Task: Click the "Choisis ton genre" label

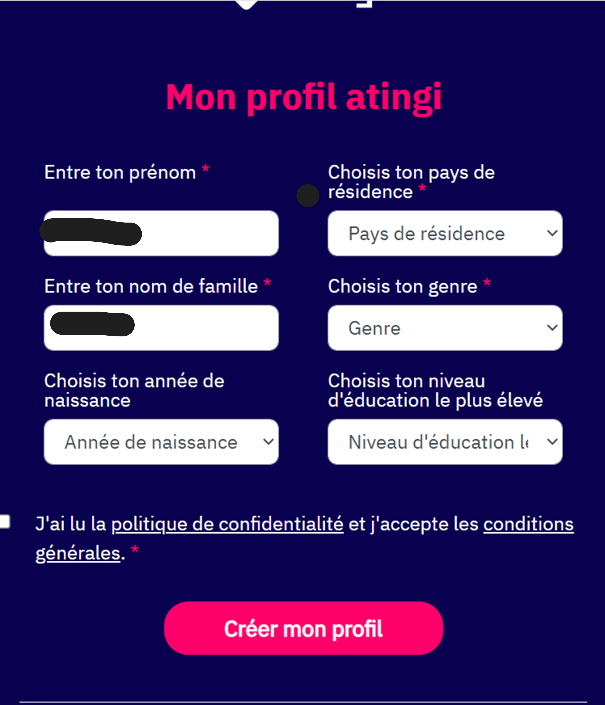Action: (x=402, y=286)
